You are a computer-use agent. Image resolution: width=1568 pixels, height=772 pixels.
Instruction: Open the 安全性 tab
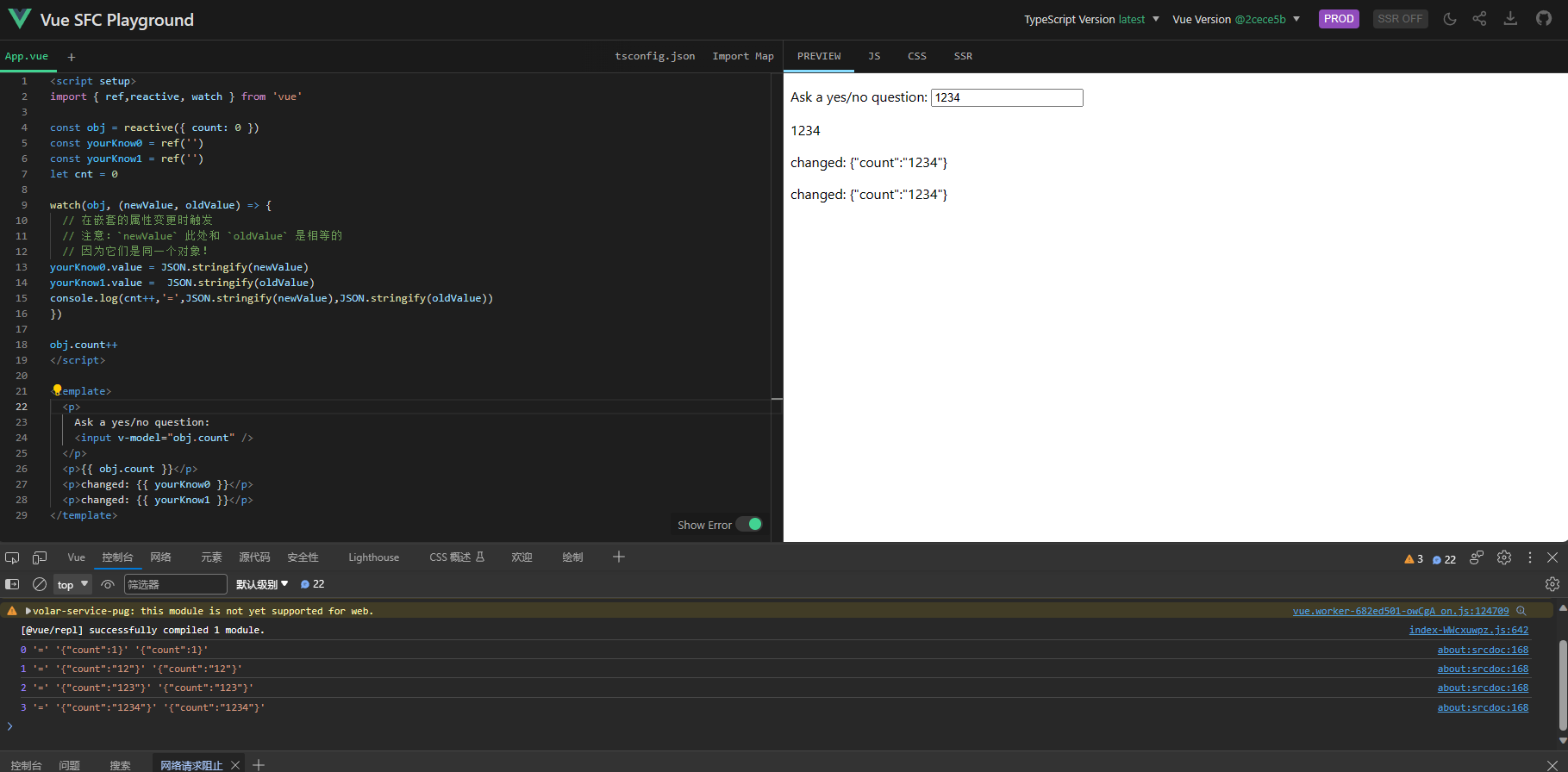pos(303,557)
